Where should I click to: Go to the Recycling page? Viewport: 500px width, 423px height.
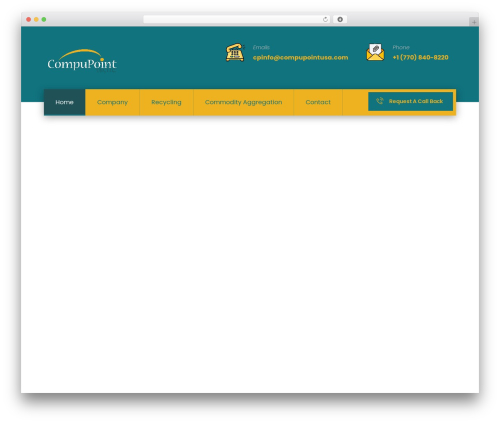(166, 102)
